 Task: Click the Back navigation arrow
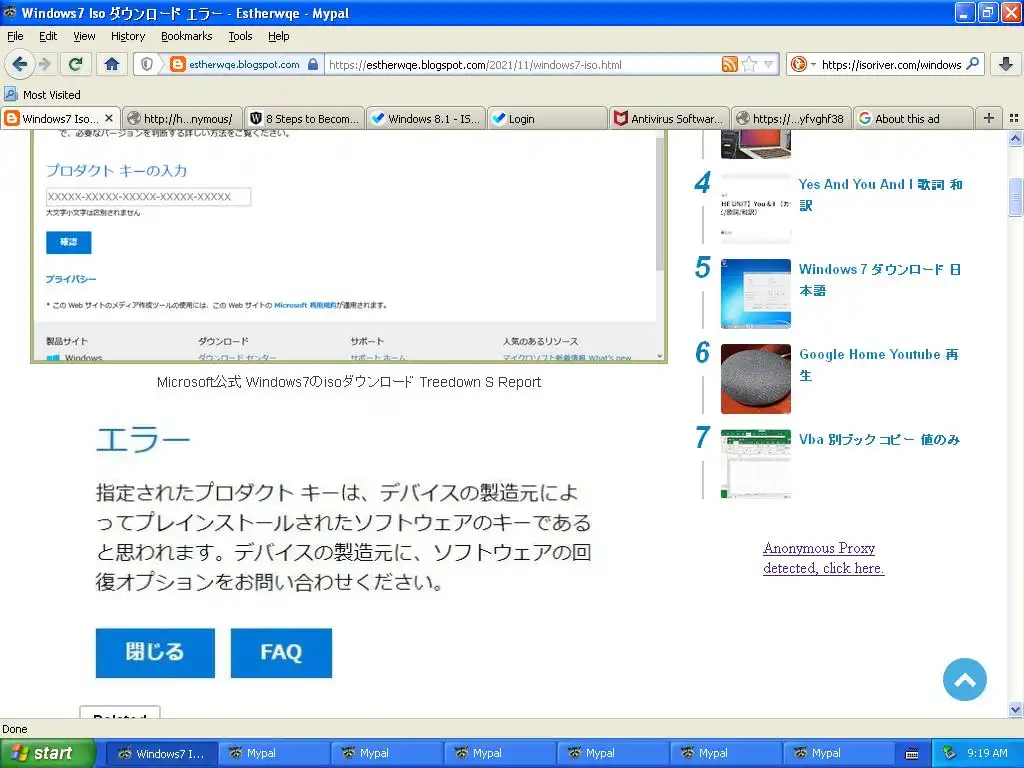click(18, 64)
